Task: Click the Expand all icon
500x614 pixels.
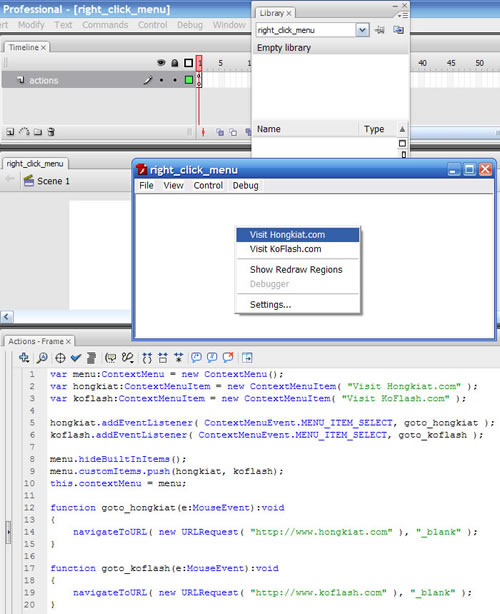Action: (179, 357)
